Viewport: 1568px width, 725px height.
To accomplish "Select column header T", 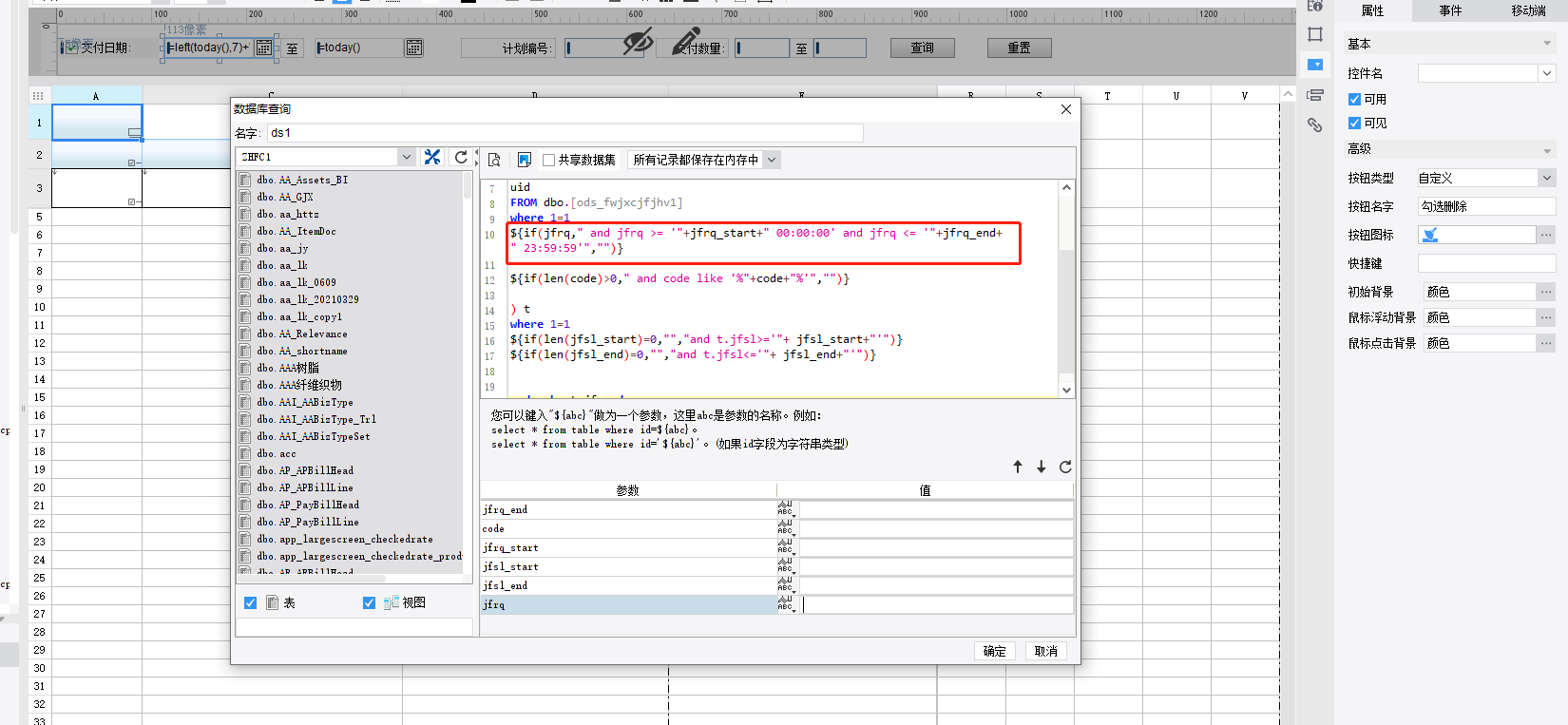I will pyautogui.click(x=1107, y=96).
